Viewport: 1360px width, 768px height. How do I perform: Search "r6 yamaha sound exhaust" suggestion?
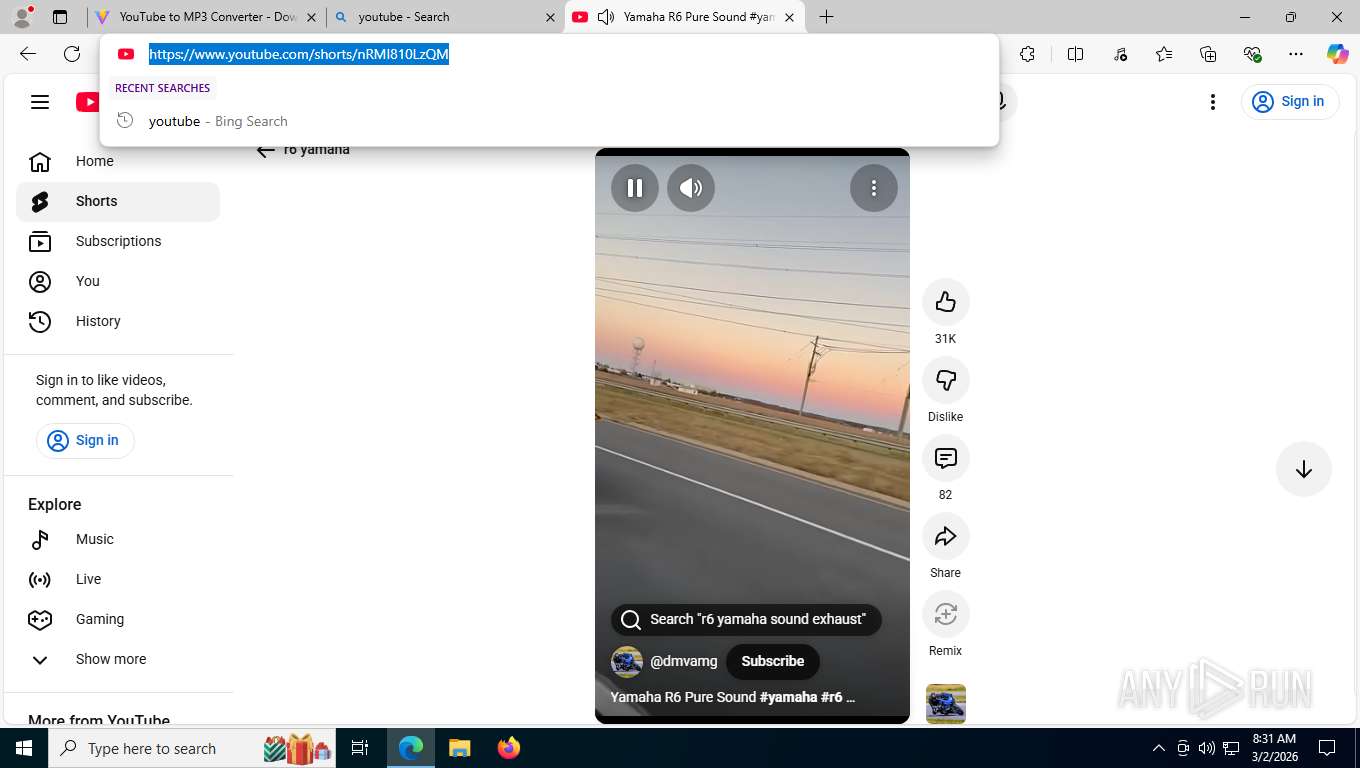tap(746, 619)
